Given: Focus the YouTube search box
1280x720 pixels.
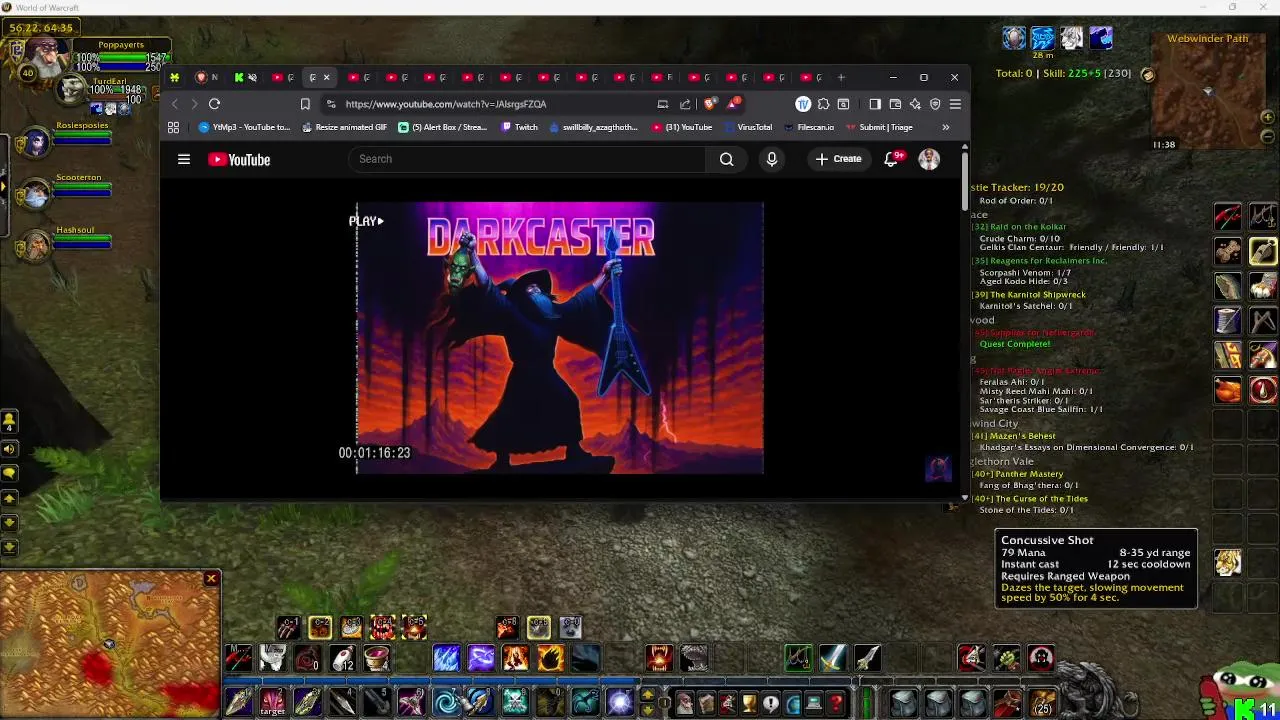Looking at the screenshot, I should click(x=527, y=159).
